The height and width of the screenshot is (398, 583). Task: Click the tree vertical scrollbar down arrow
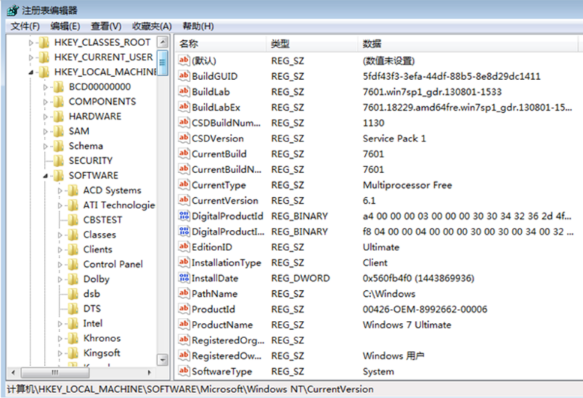162,360
